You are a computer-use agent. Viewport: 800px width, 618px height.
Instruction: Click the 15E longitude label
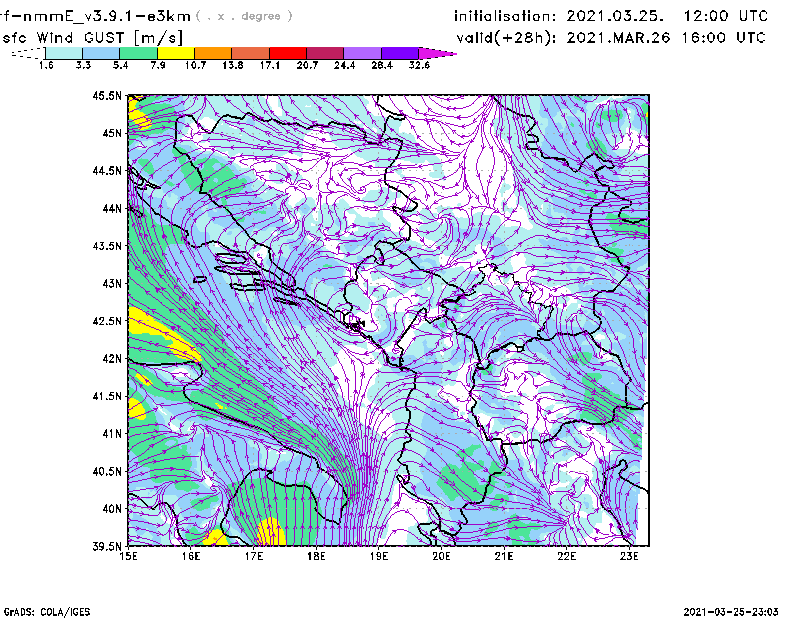128,556
